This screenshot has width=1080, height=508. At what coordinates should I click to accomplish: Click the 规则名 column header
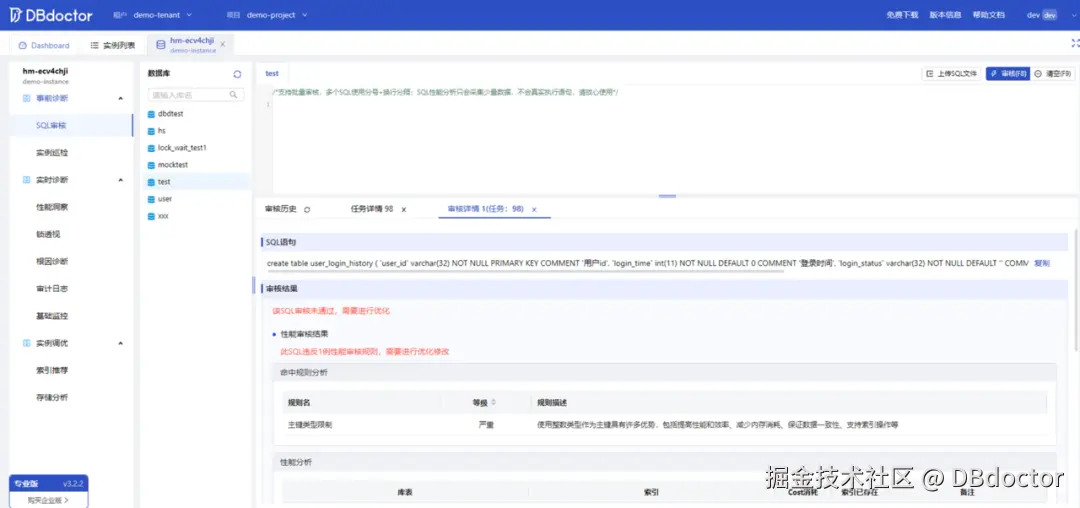pyautogui.click(x=299, y=402)
